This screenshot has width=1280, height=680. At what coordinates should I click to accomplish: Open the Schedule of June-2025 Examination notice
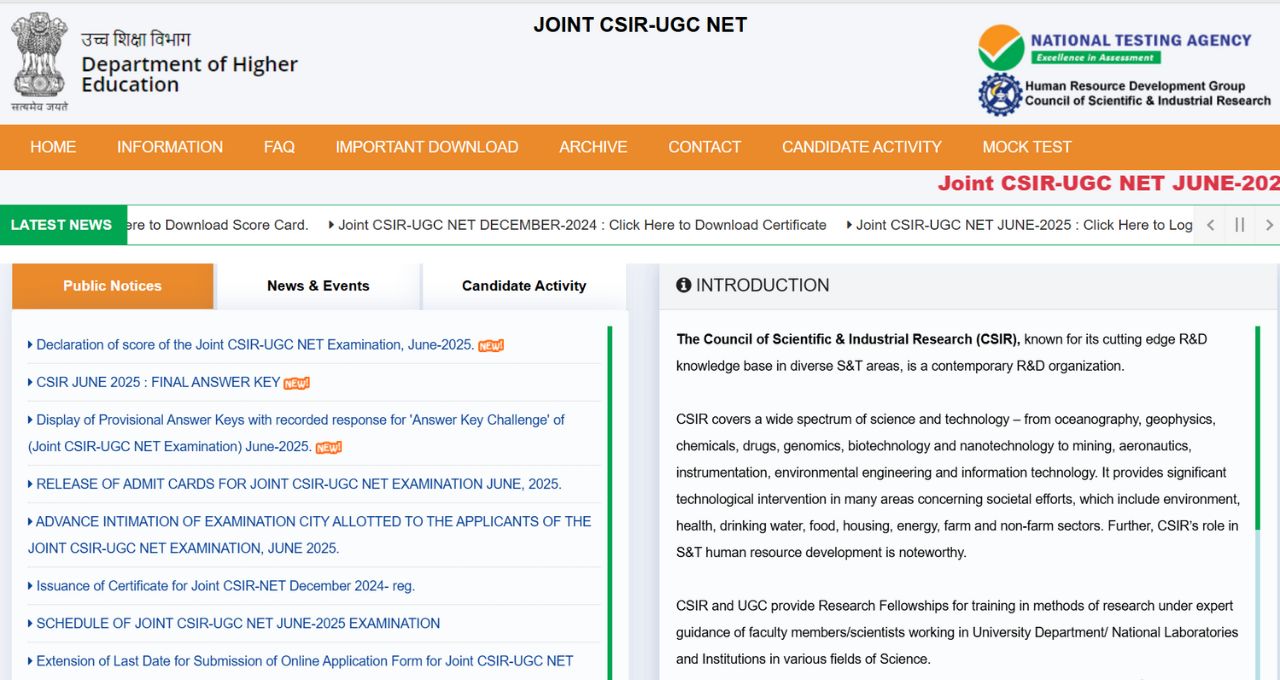(x=238, y=623)
